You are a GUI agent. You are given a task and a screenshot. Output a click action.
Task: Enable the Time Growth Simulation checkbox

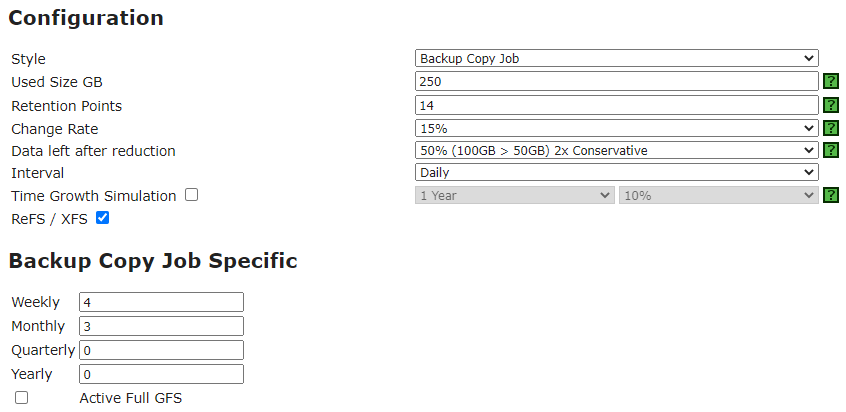coord(192,195)
